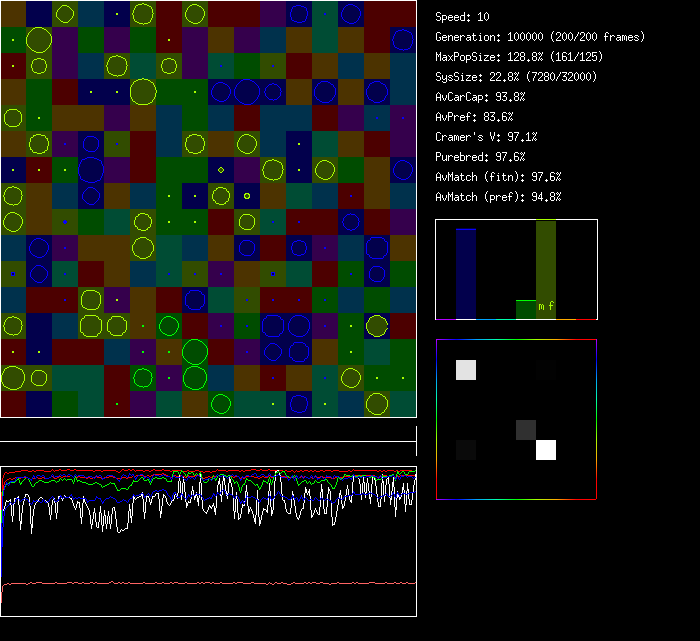The image size is (700, 641).
Task: Click the Speed: 10 readout
Action: tap(462, 17)
